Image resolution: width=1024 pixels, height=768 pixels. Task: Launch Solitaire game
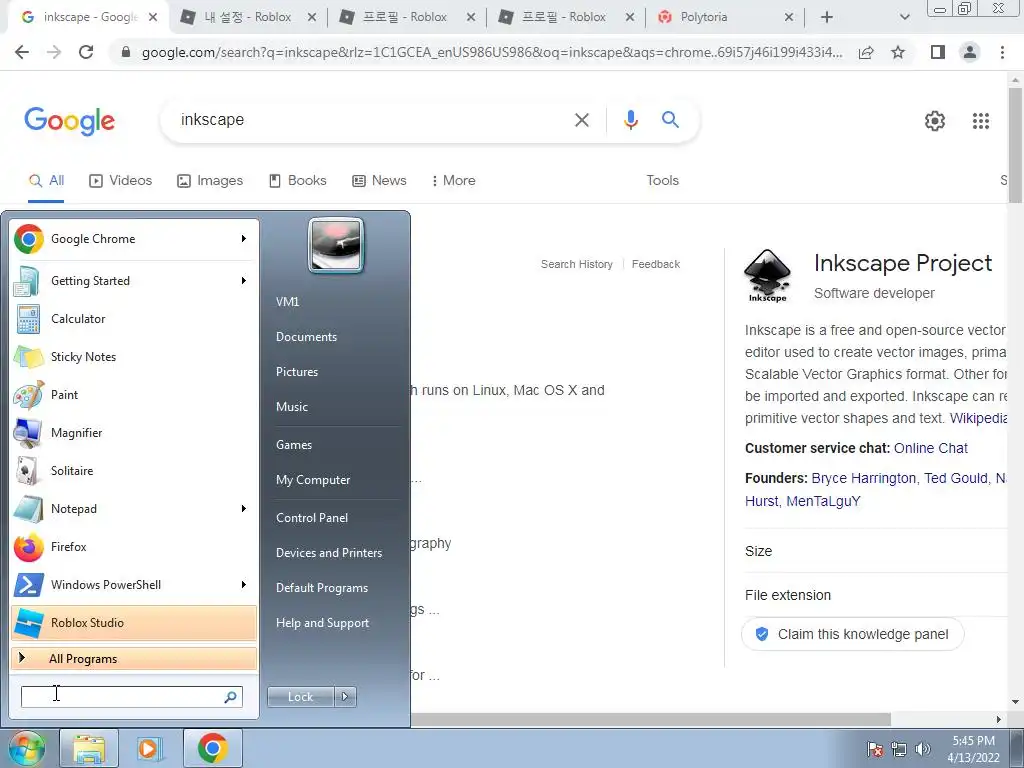pyautogui.click(x=134, y=470)
